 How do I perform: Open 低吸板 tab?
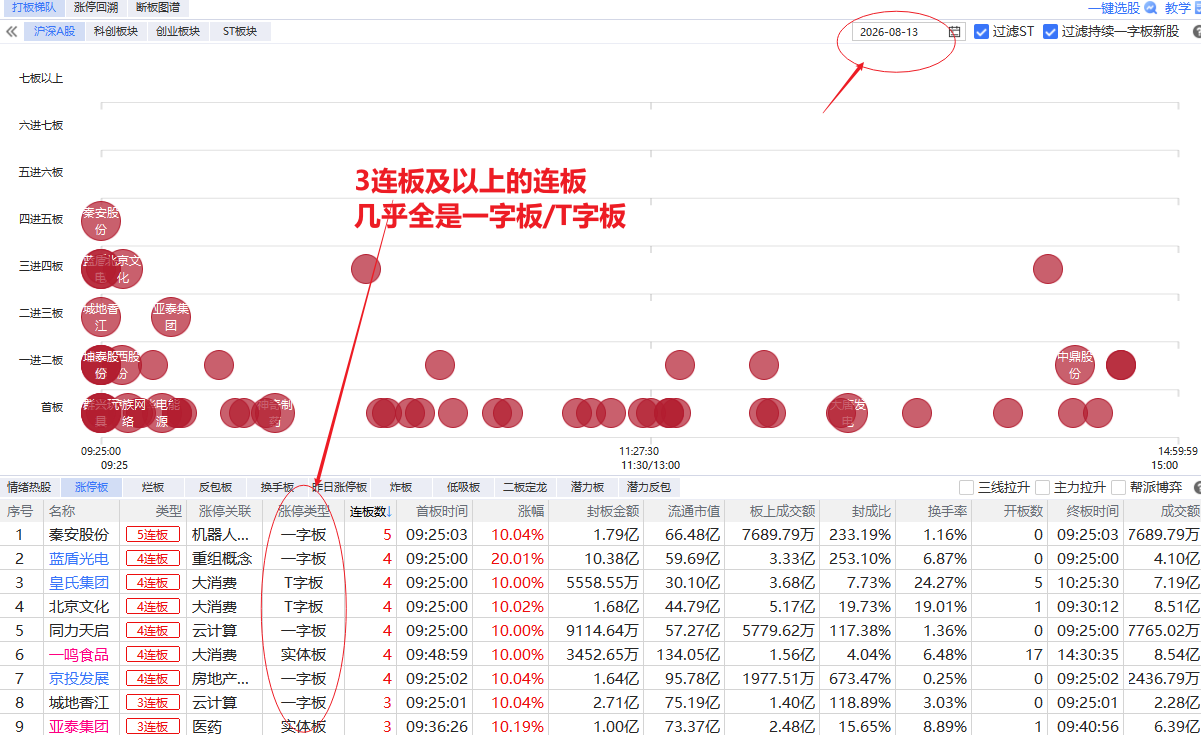463,487
